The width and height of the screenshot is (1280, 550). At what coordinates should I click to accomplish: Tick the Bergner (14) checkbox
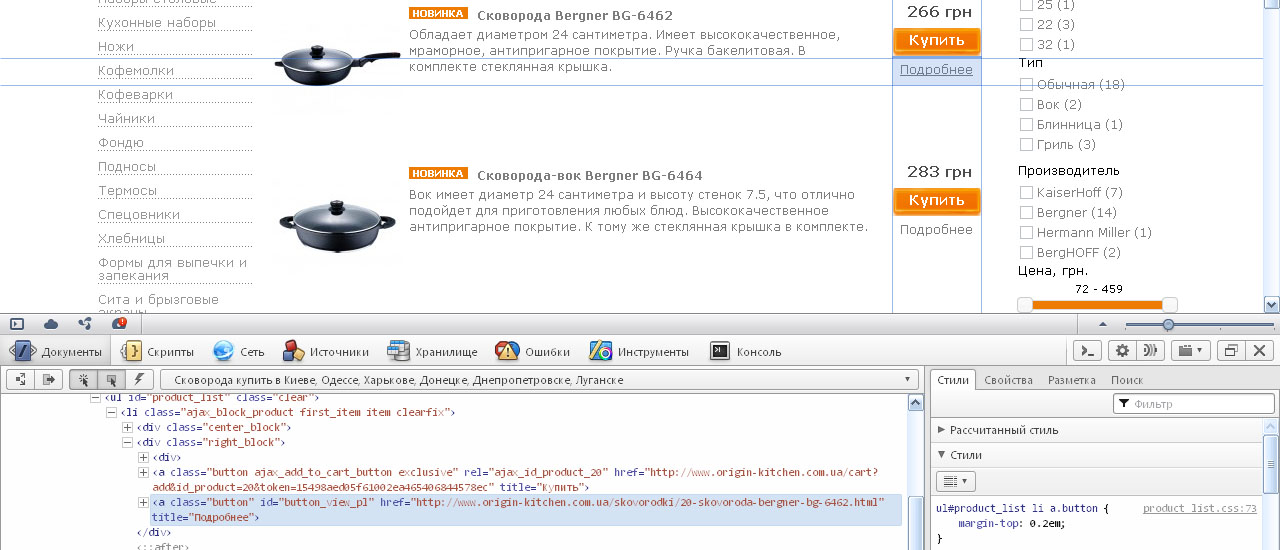pyautogui.click(x=1026, y=212)
